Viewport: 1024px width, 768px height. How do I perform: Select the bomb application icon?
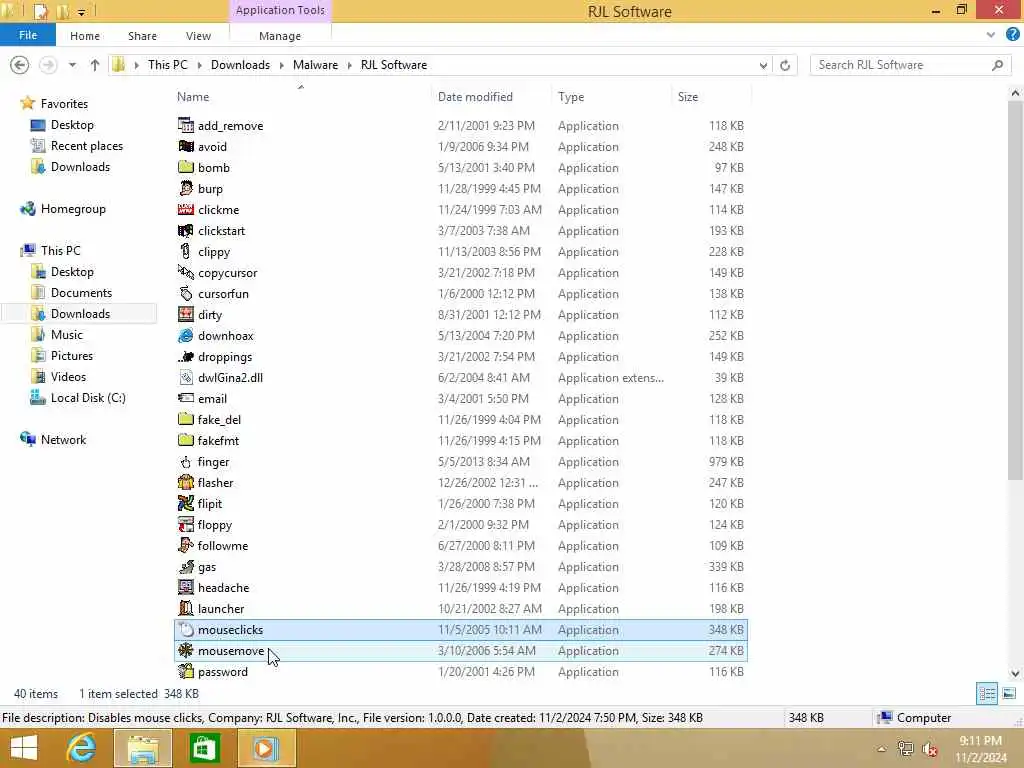point(185,167)
